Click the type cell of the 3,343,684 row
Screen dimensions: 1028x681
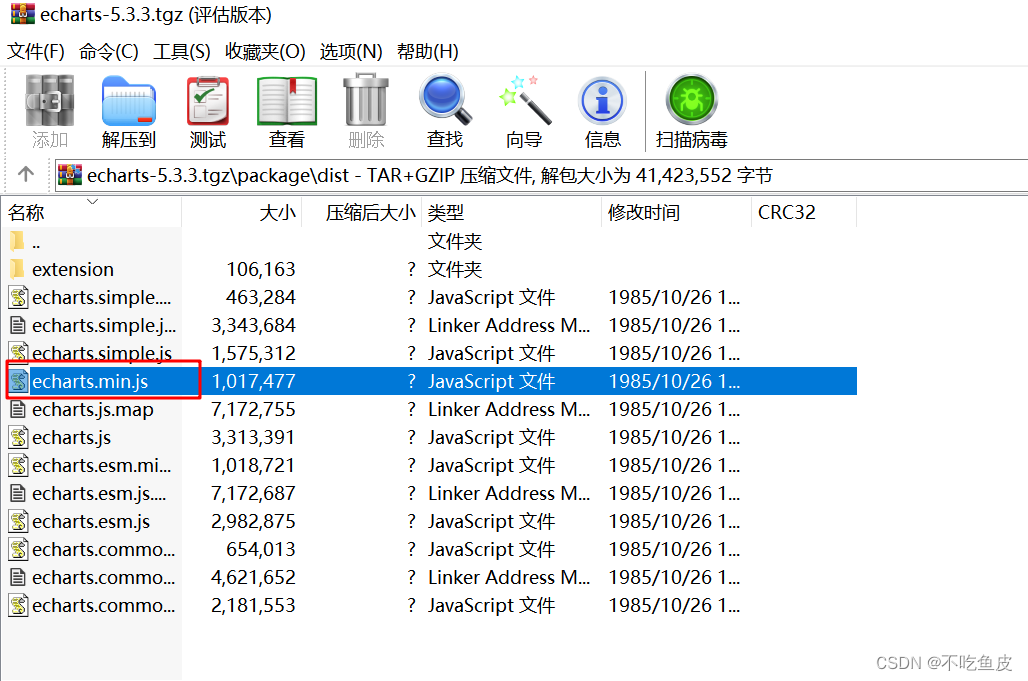(x=509, y=325)
